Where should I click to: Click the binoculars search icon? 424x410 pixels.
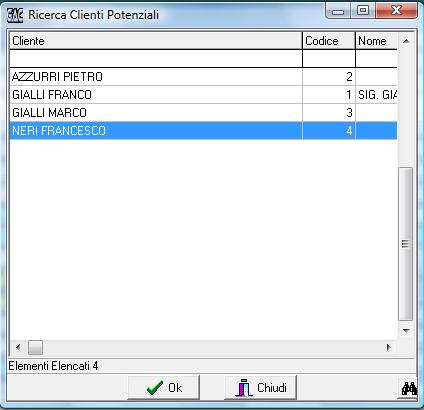[x=408, y=388]
